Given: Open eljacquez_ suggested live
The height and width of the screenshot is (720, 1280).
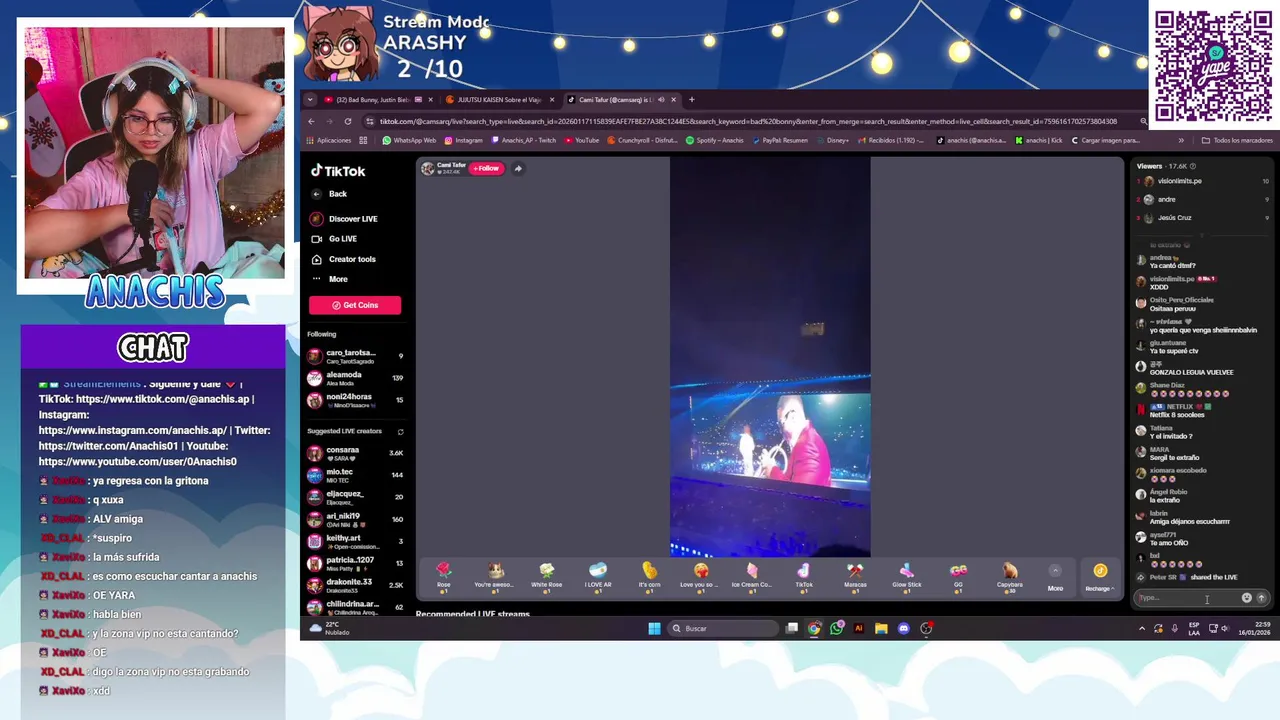Looking at the screenshot, I should [355, 497].
